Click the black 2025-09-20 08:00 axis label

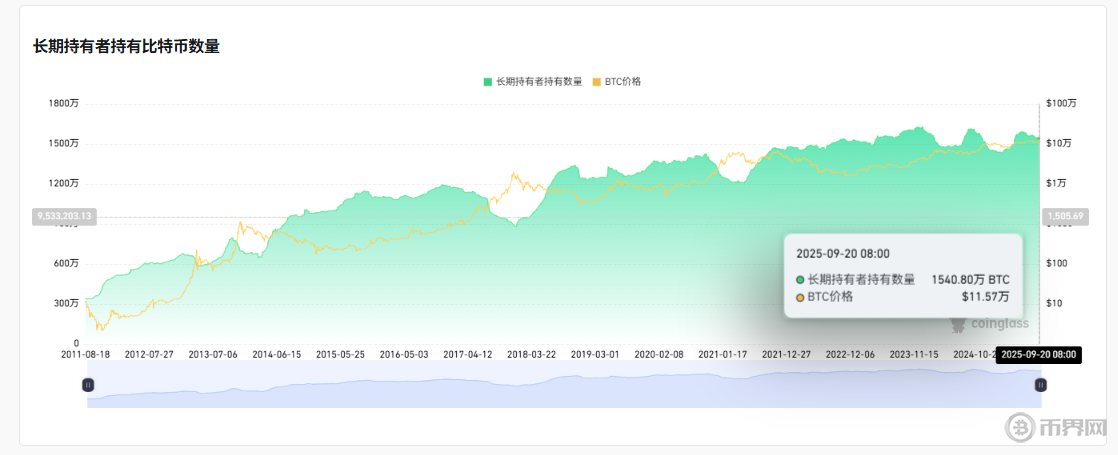[1040, 354]
